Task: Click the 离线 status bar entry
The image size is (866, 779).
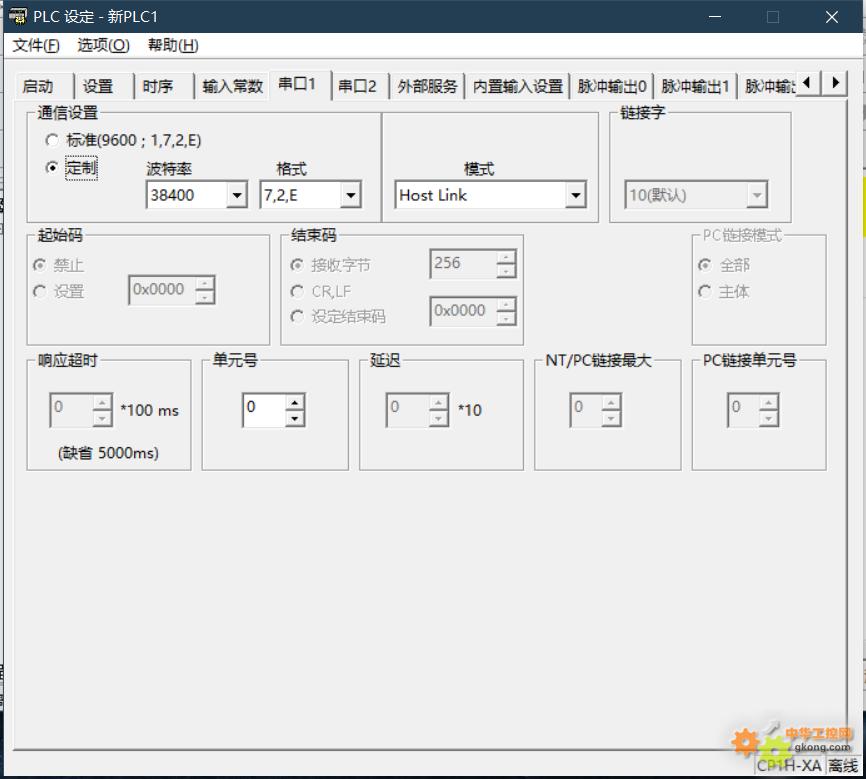Action: click(843, 766)
